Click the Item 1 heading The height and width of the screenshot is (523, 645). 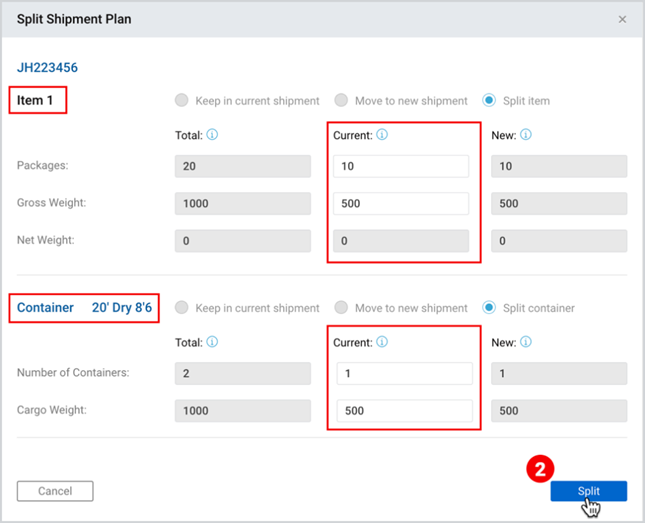pyautogui.click(x=35, y=100)
